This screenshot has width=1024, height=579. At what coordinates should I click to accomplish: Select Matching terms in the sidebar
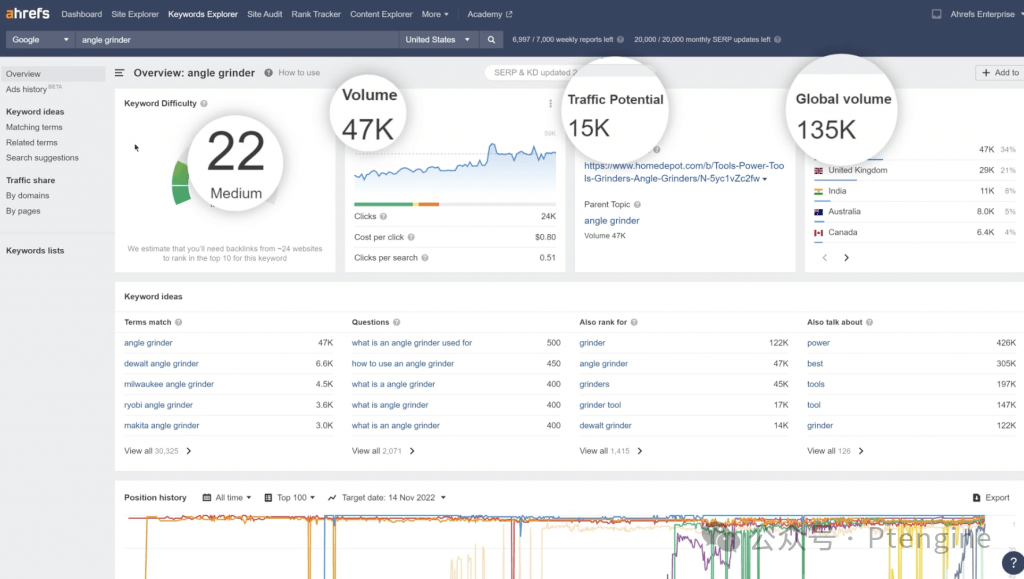pyautogui.click(x=34, y=128)
